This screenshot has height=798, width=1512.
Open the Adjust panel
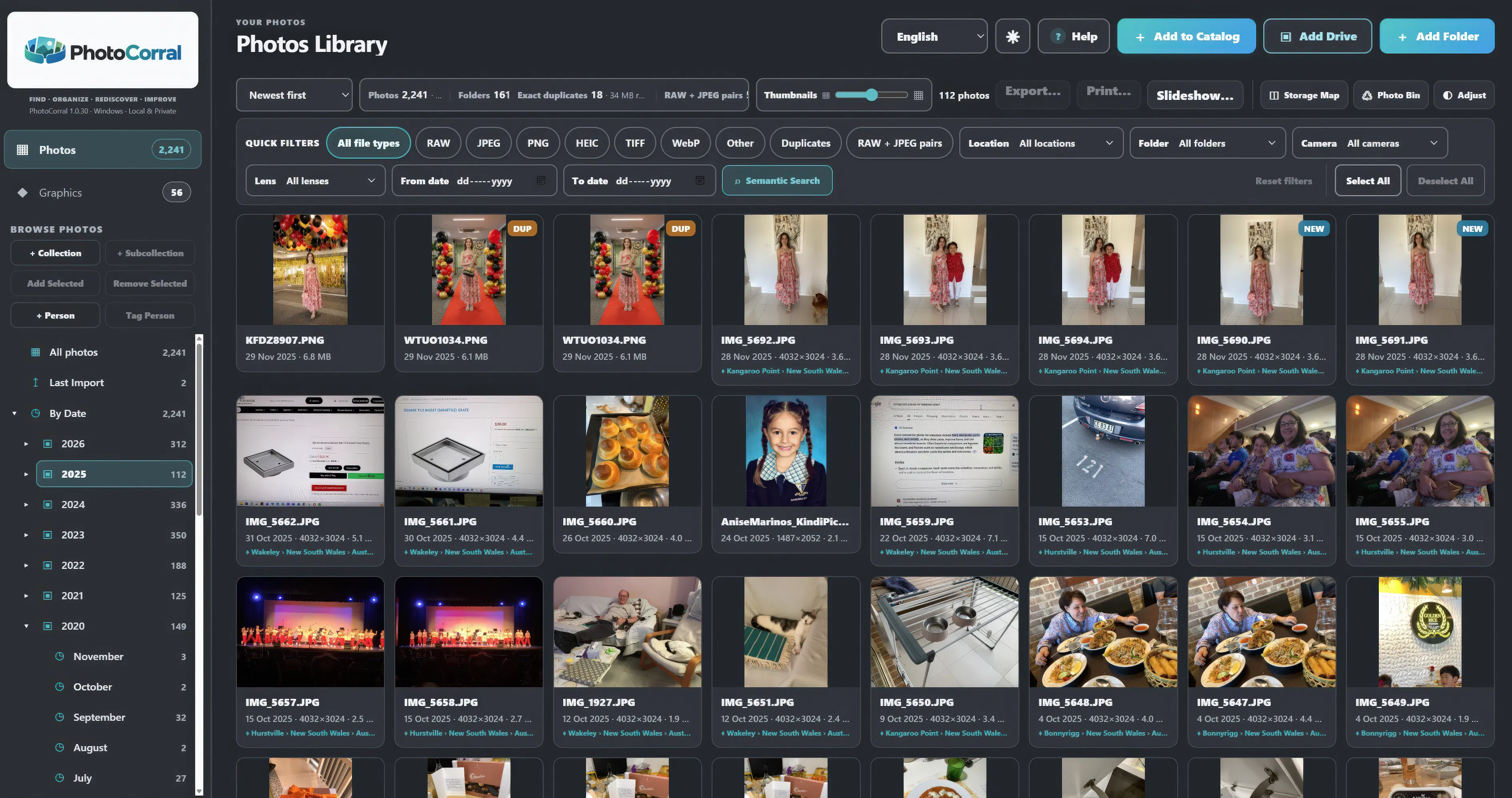click(1464, 95)
